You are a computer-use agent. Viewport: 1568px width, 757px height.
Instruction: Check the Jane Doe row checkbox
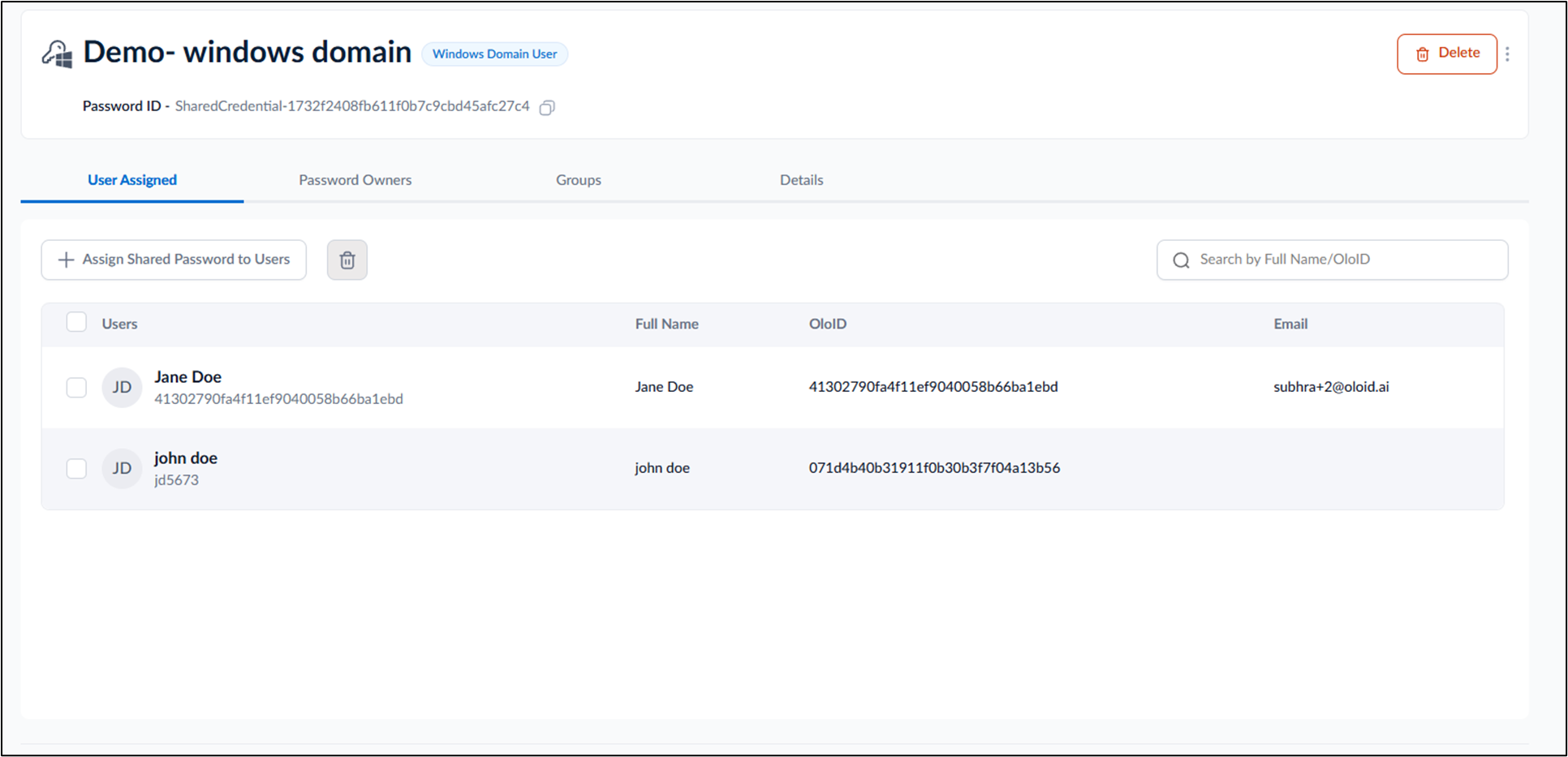coord(76,387)
